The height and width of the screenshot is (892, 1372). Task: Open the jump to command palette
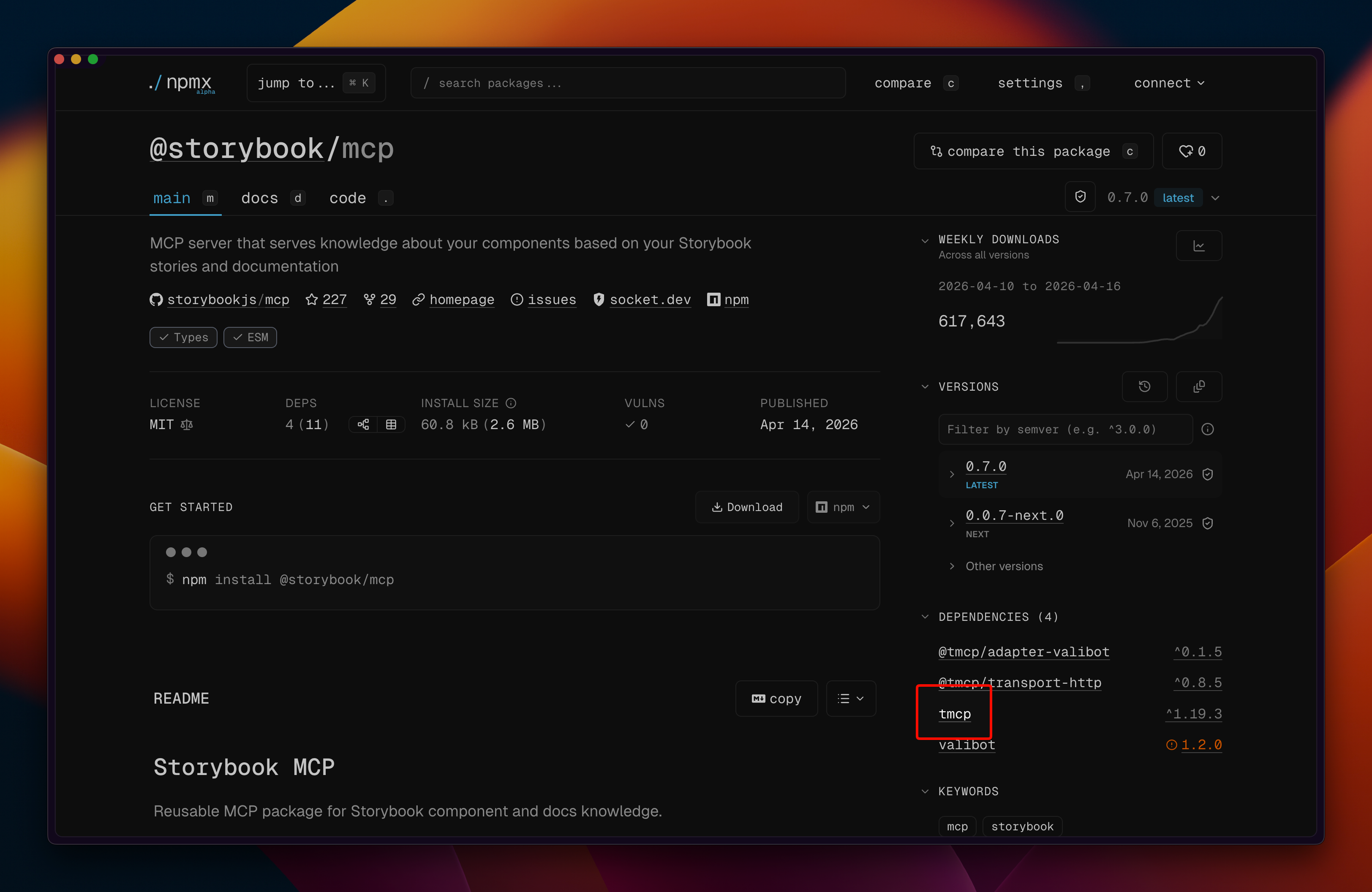316,83
